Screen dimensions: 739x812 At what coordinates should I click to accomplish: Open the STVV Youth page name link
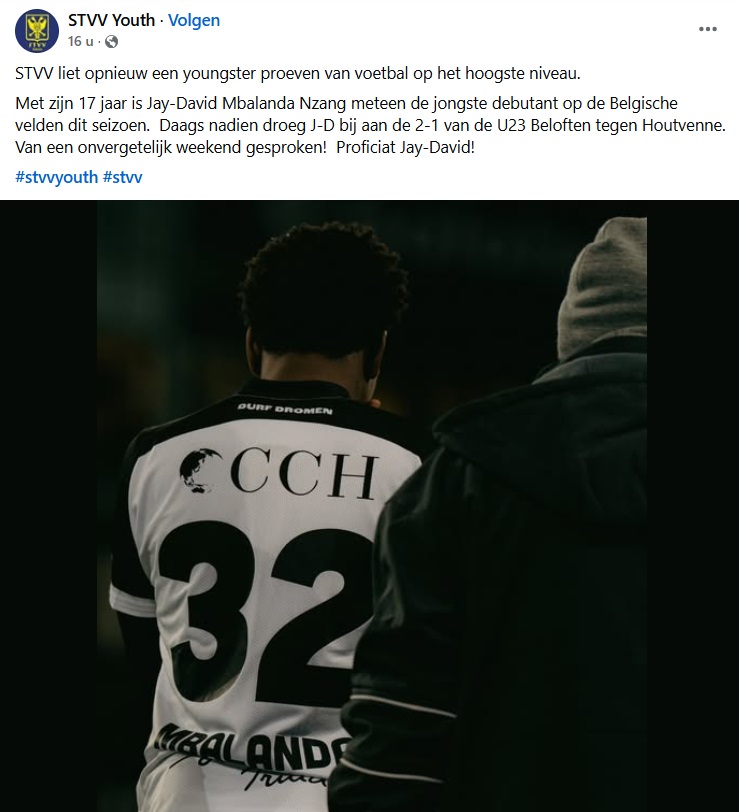[x=111, y=20]
